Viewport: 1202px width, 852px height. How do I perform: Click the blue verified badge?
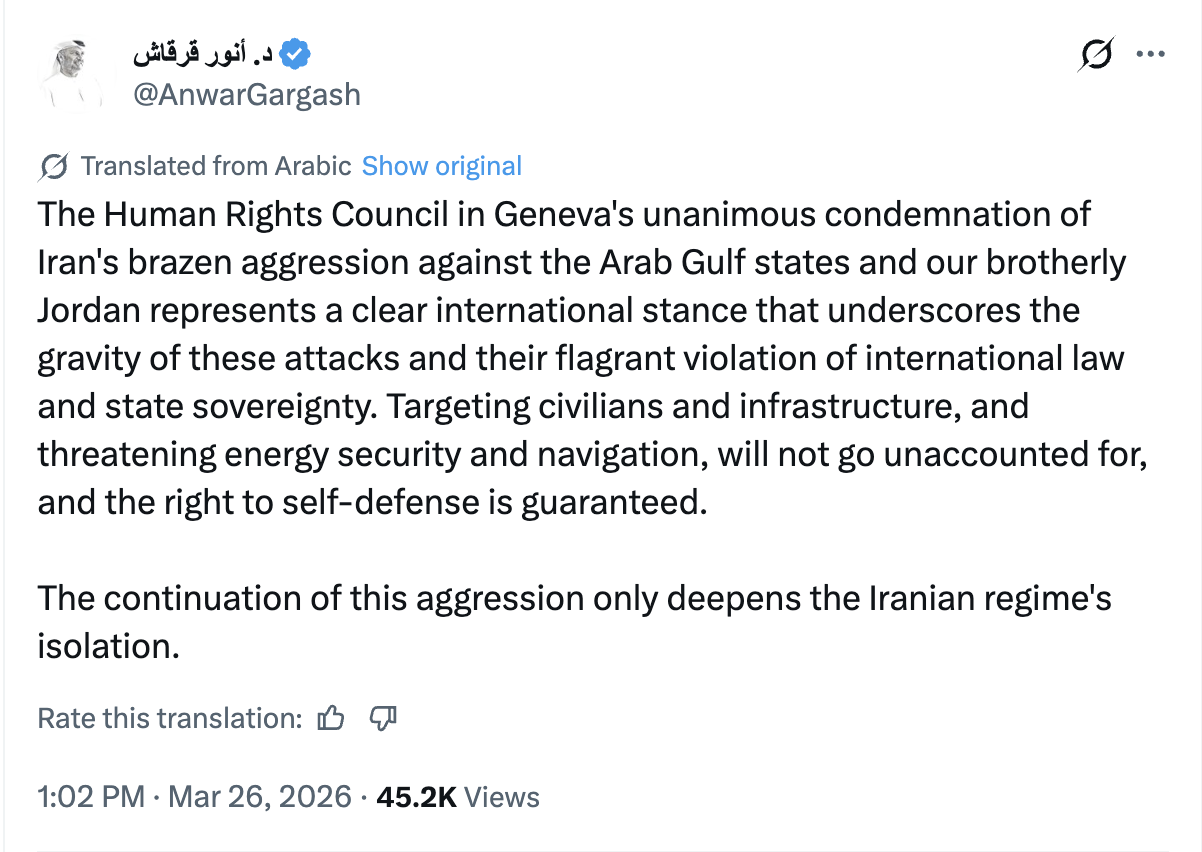coord(294,54)
